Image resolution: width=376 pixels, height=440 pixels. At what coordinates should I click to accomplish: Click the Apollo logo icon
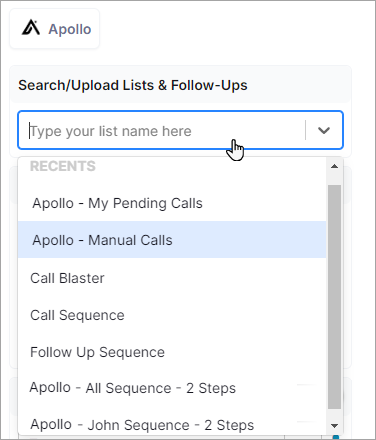(x=31, y=28)
